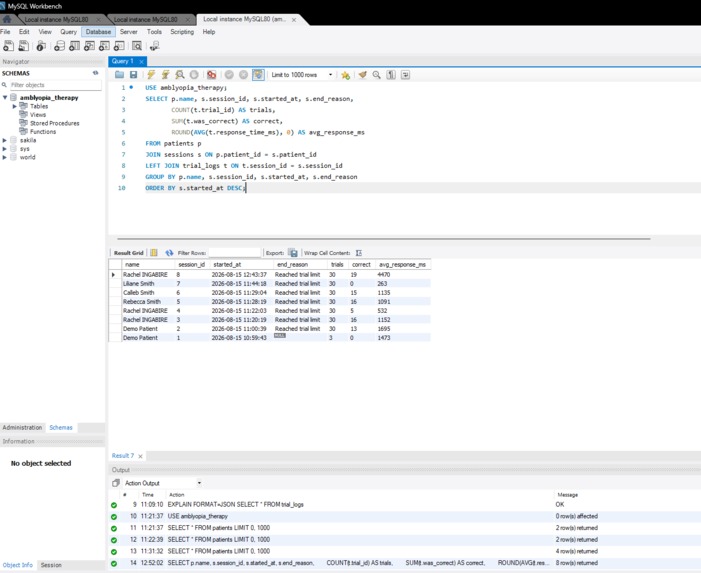
Task: Toggle invisible characters display
Action: [x=391, y=75]
